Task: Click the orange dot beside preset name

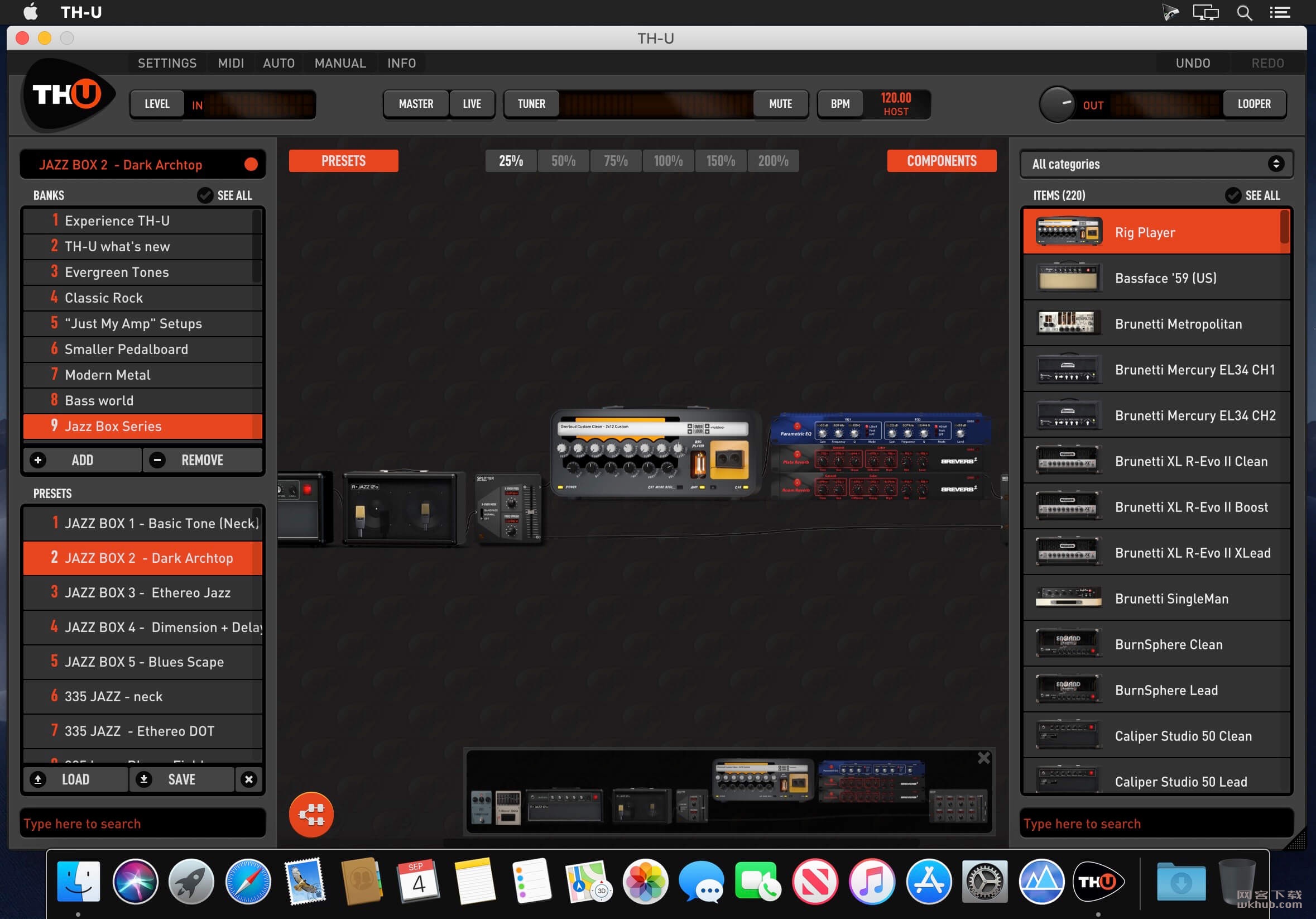Action: 251,165
